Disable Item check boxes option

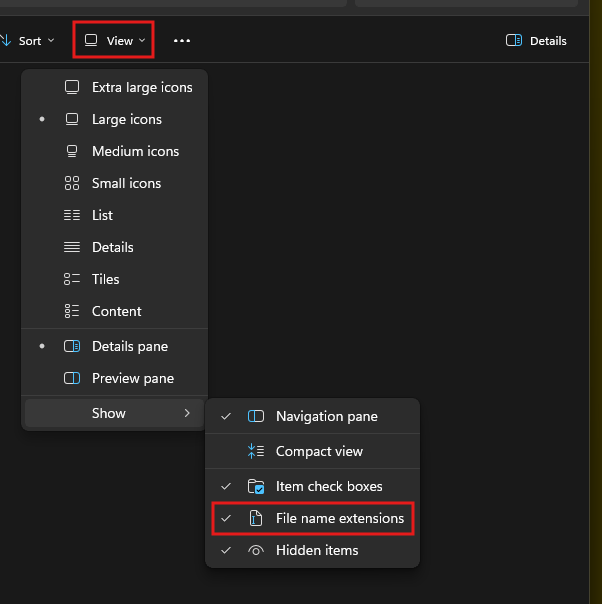[328, 486]
